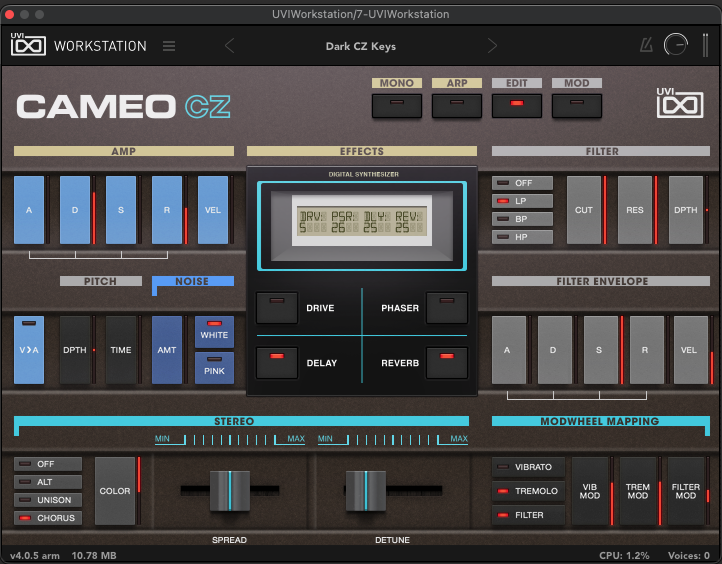The height and width of the screenshot is (564, 722).
Task: Click the pitch TIME fader
Action: point(121,350)
